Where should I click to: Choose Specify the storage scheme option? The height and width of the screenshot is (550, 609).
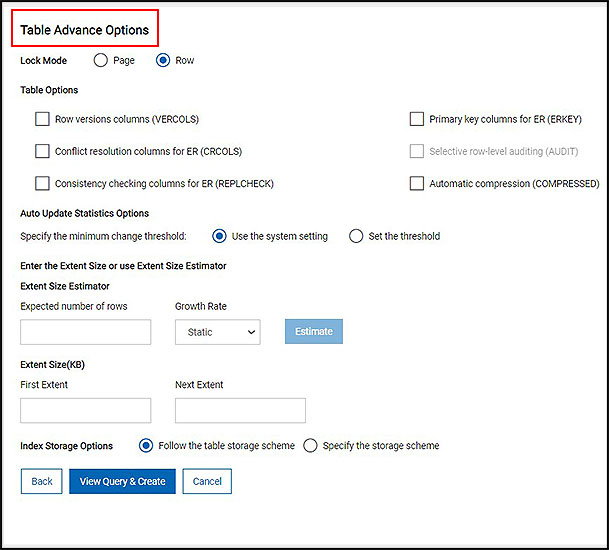pyautogui.click(x=310, y=445)
